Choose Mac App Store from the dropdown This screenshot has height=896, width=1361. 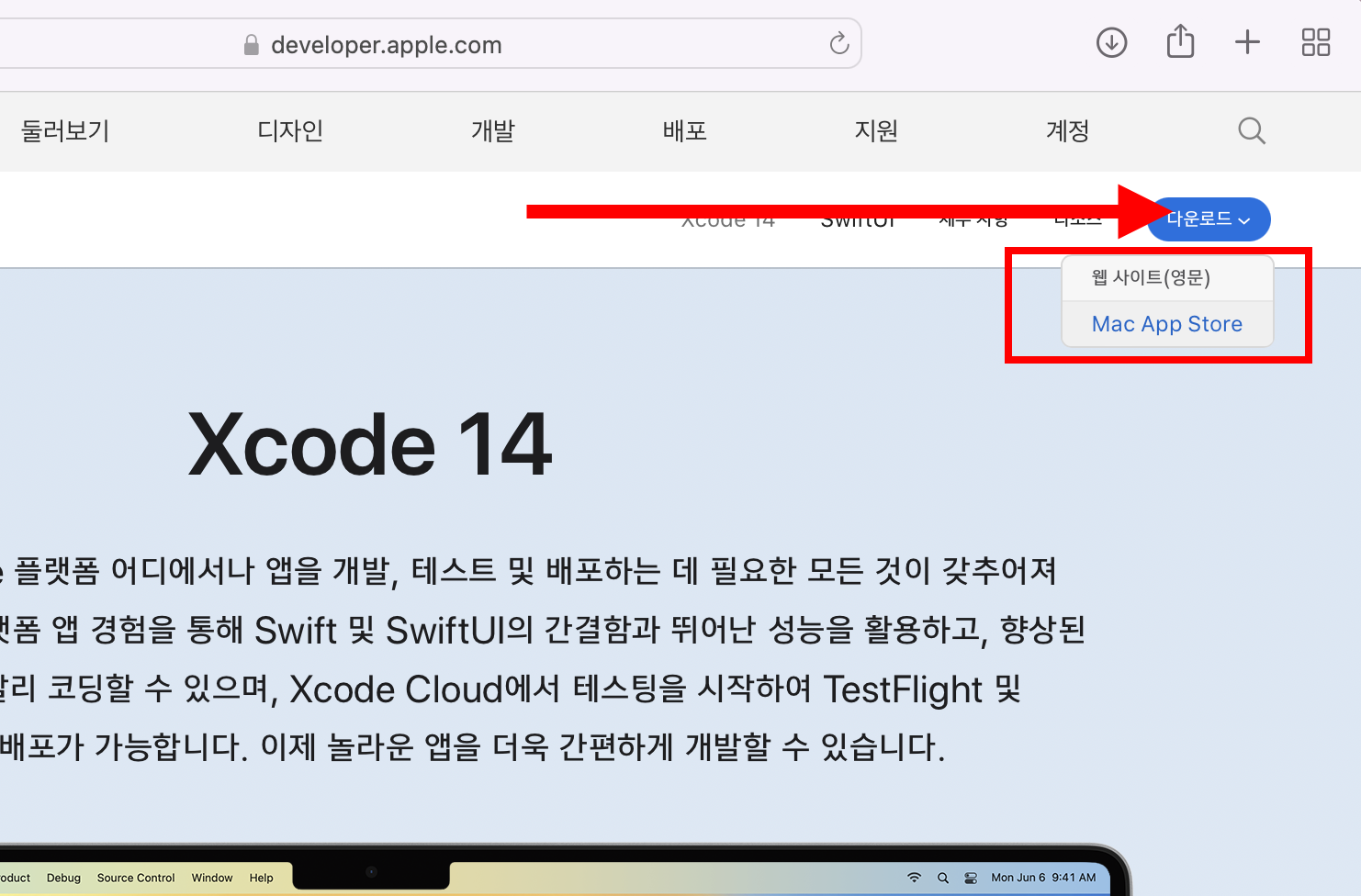click(x=1167, y=324)
